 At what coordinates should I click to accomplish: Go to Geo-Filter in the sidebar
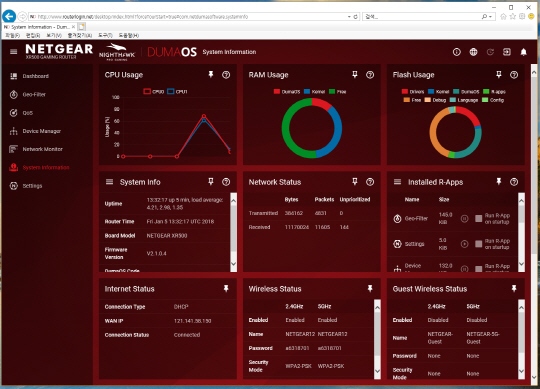click(x=28, y=94)
